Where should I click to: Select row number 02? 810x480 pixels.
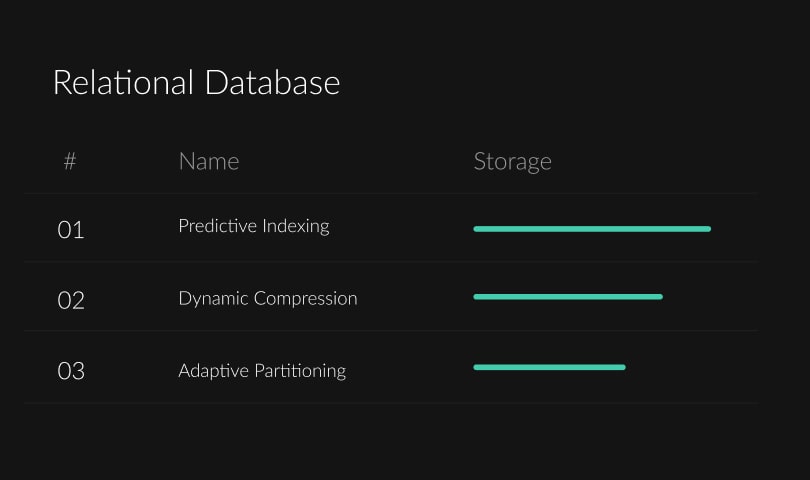coord(71,300)
